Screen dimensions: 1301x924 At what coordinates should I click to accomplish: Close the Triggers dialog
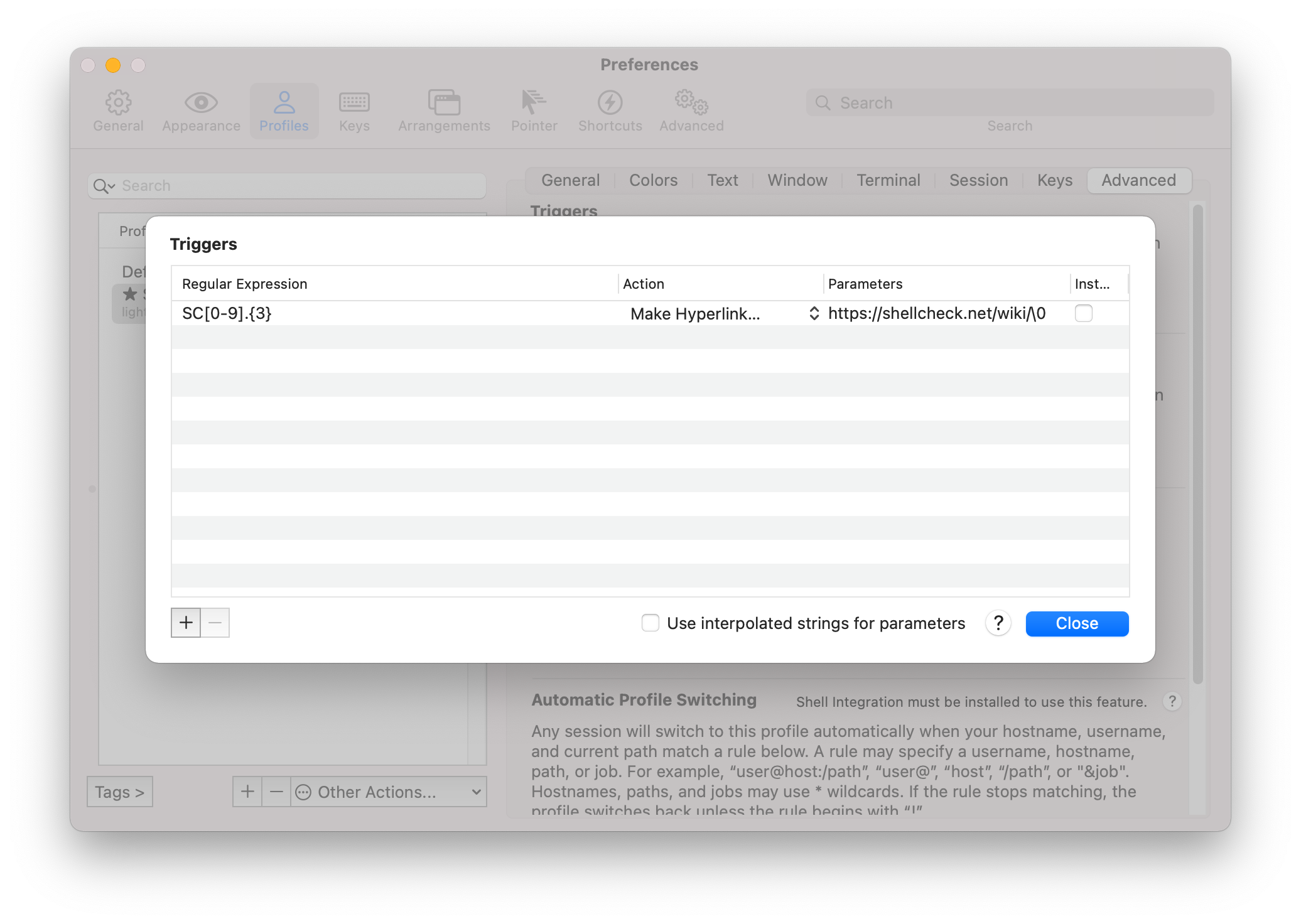click(x=1077, y=623)
